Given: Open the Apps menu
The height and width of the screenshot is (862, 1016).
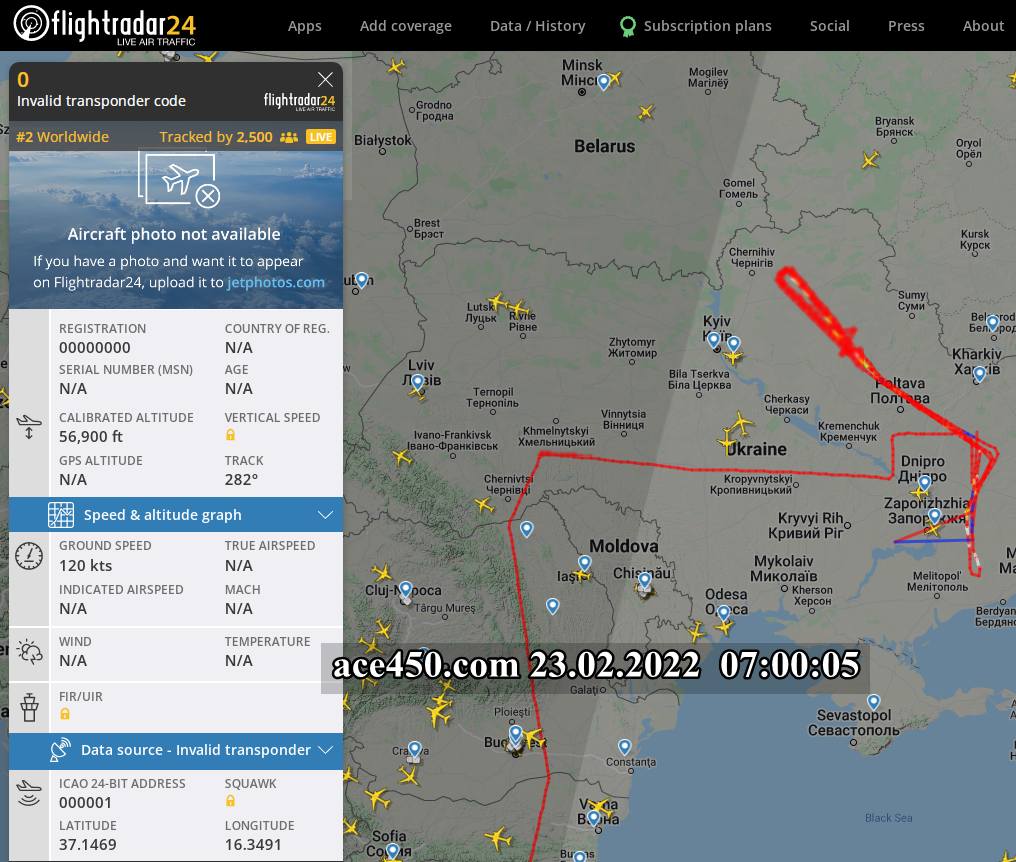Looking at the screenshot, I should [305, 26].
